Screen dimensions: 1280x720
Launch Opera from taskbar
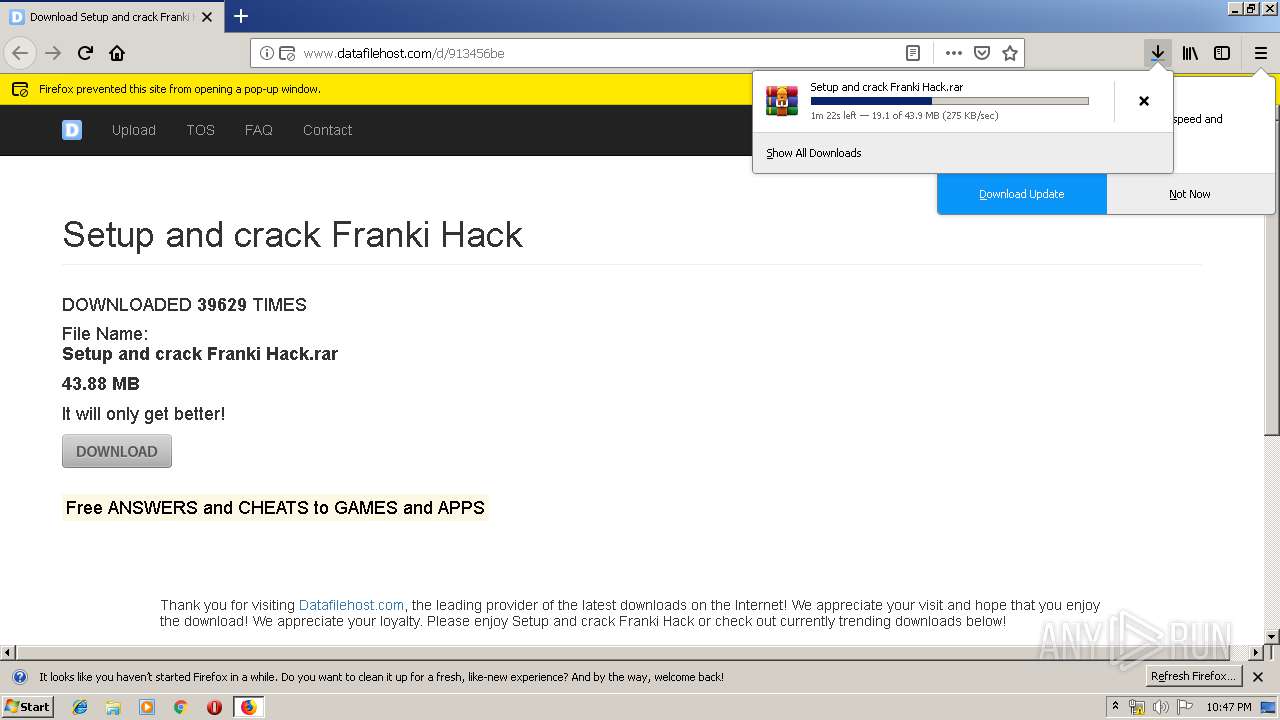click(x=214, y=707)
